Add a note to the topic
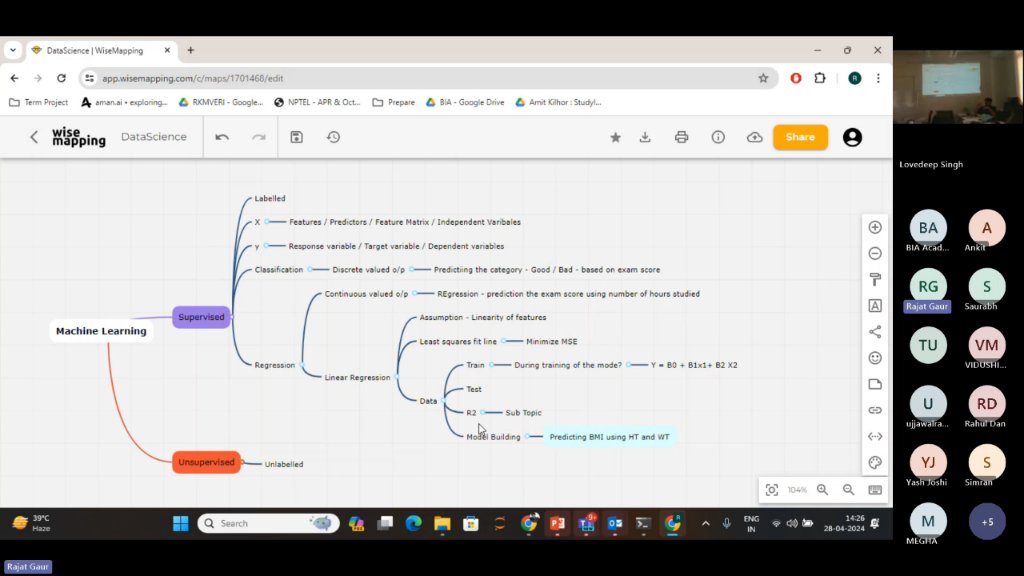 pyautogui.click(x=875, y=384)
